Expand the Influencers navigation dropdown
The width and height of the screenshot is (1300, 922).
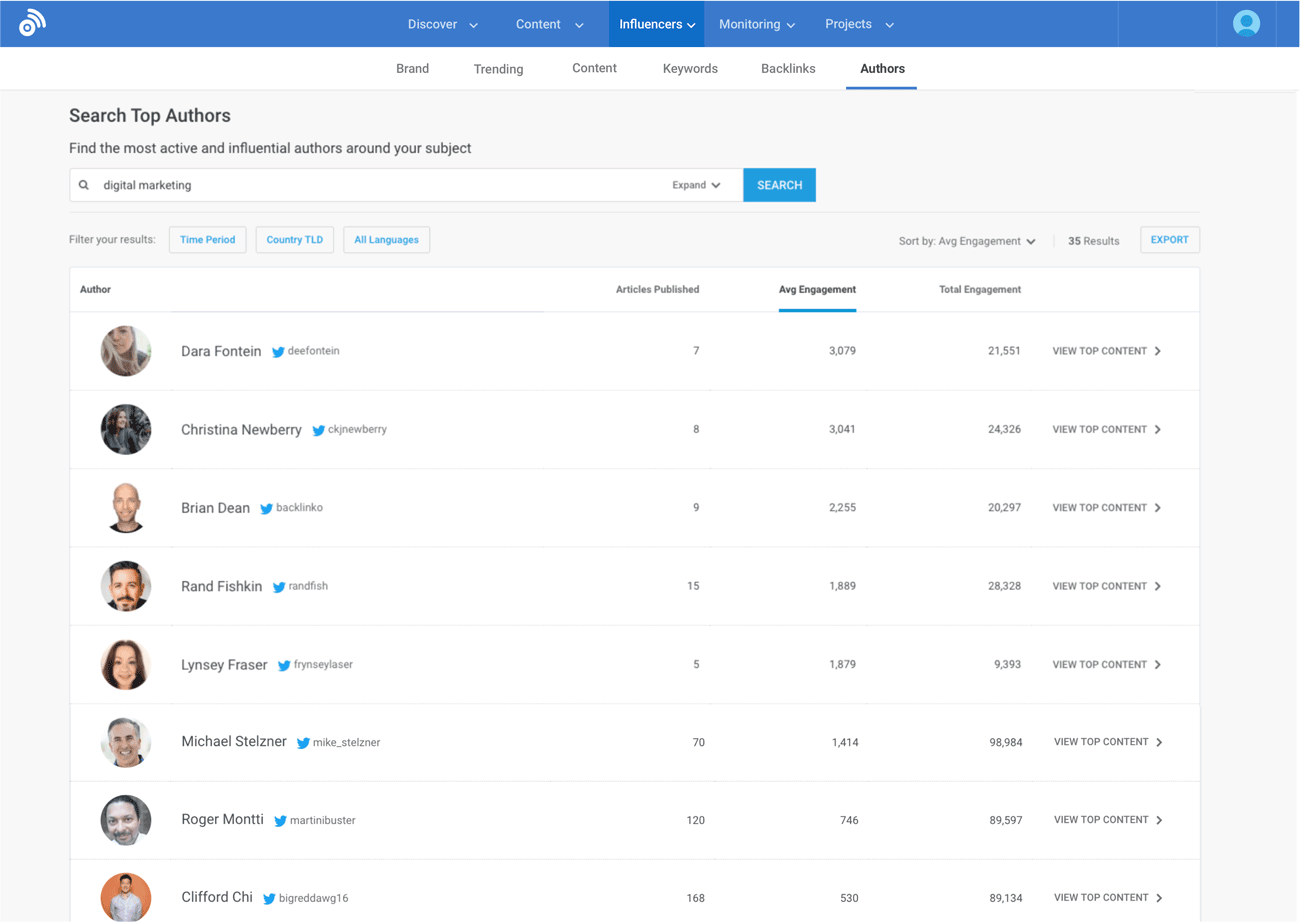point(656,22)
